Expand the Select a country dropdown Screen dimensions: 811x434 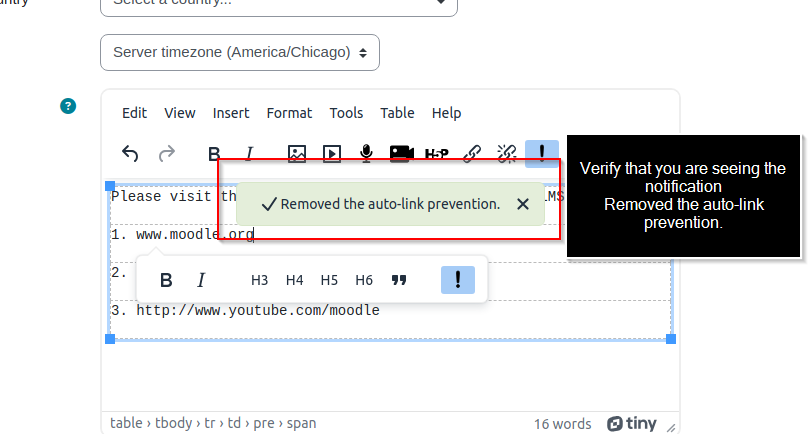tap(279, 4)
